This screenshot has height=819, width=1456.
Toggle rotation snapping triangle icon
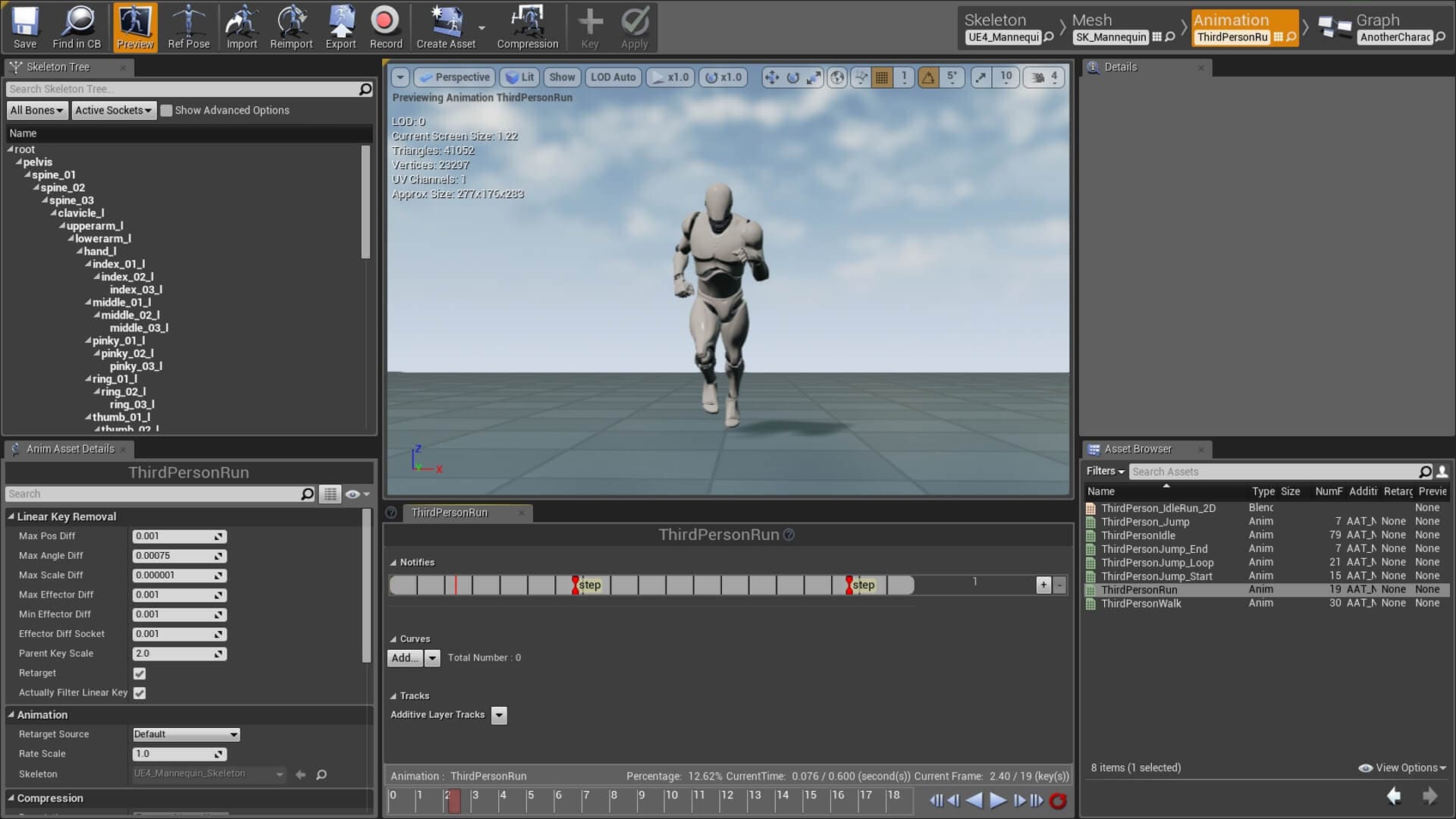tap(928, 77)
